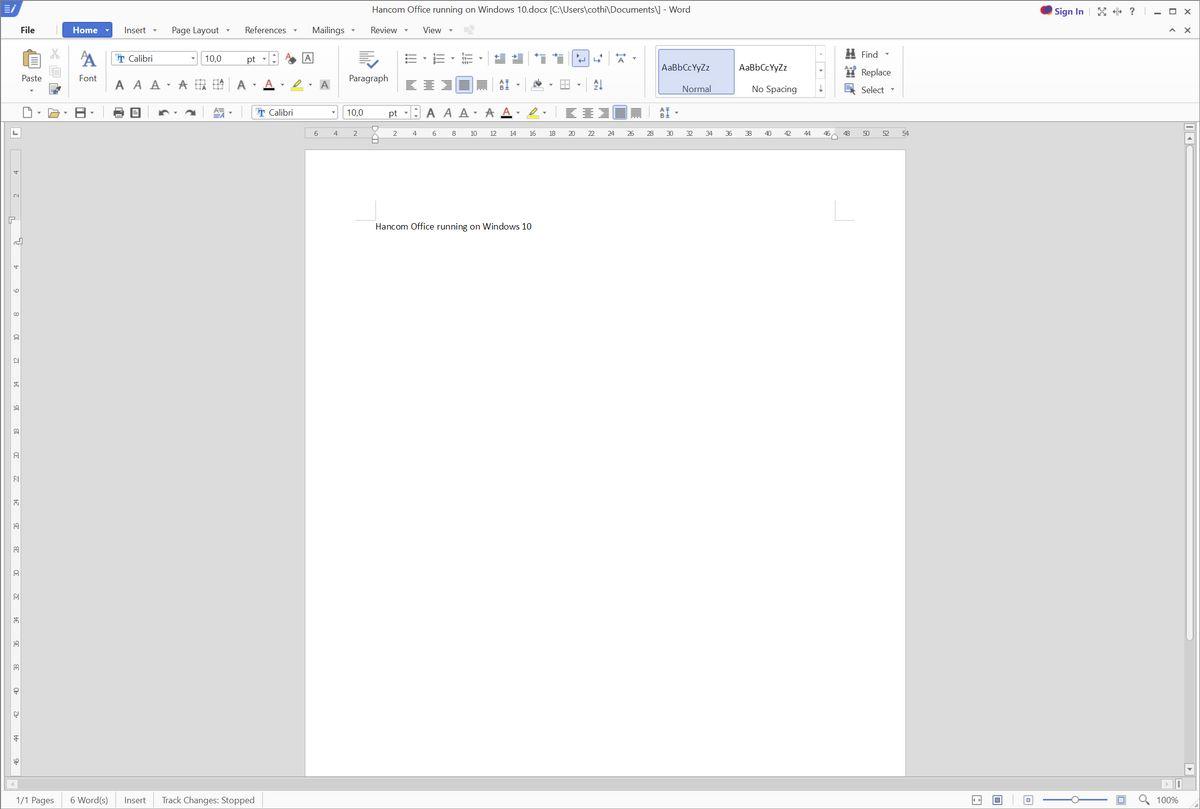The width and height of the screenshot is (1200, 809).
Task: Open the Select dropdown arrow
Action: [x=893, y=90]
